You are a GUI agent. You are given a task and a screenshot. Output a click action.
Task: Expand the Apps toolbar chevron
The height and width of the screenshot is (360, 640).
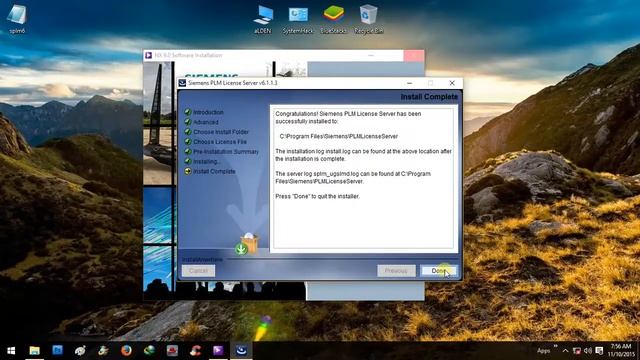point(556,346)
